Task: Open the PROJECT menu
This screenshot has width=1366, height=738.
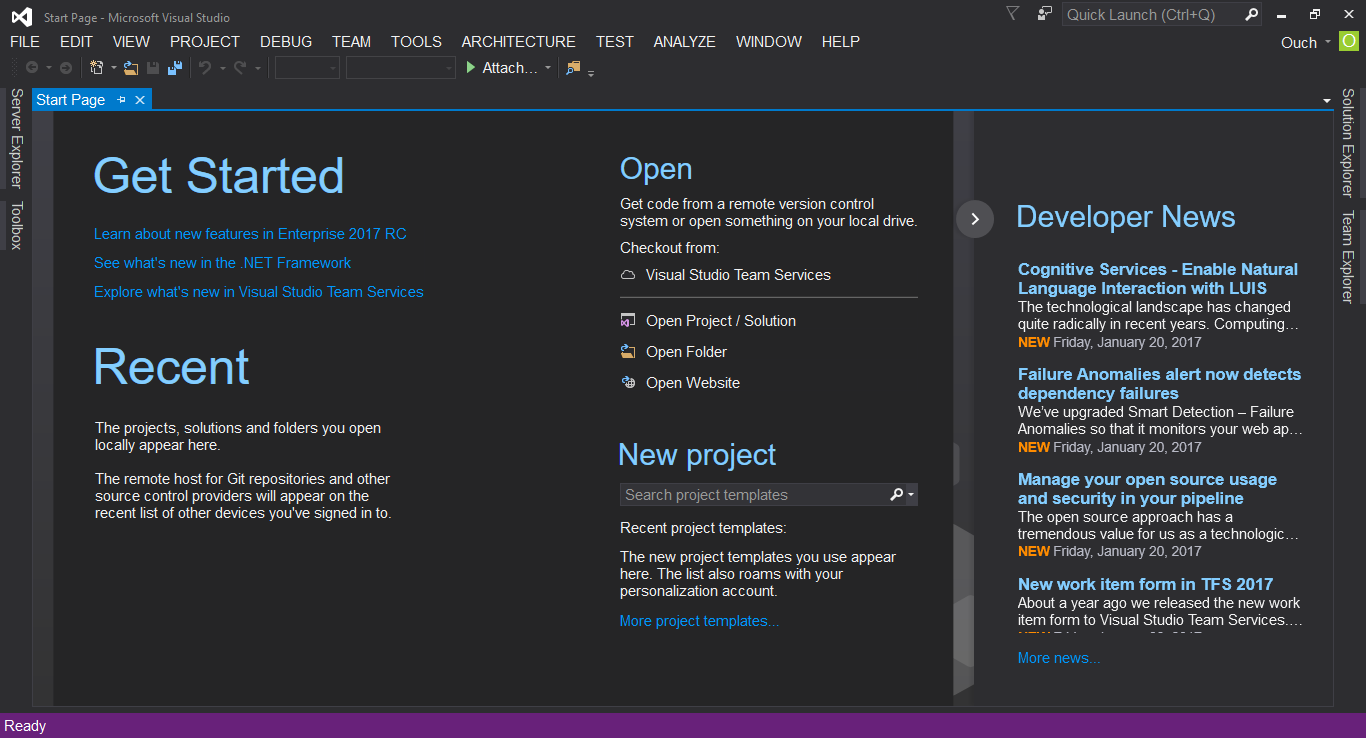Action: [x=205, y=42]
